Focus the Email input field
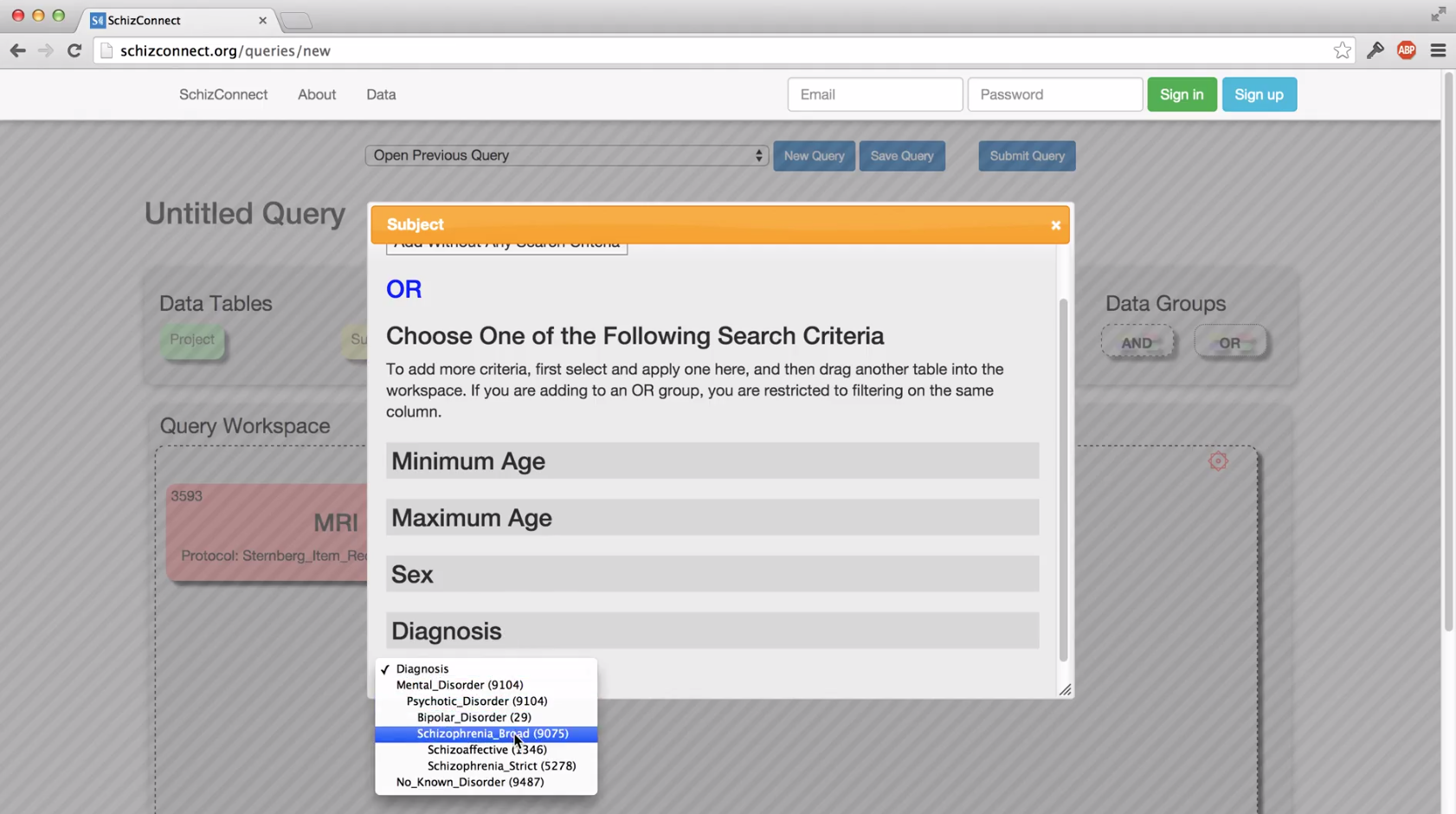 (874, 94)
